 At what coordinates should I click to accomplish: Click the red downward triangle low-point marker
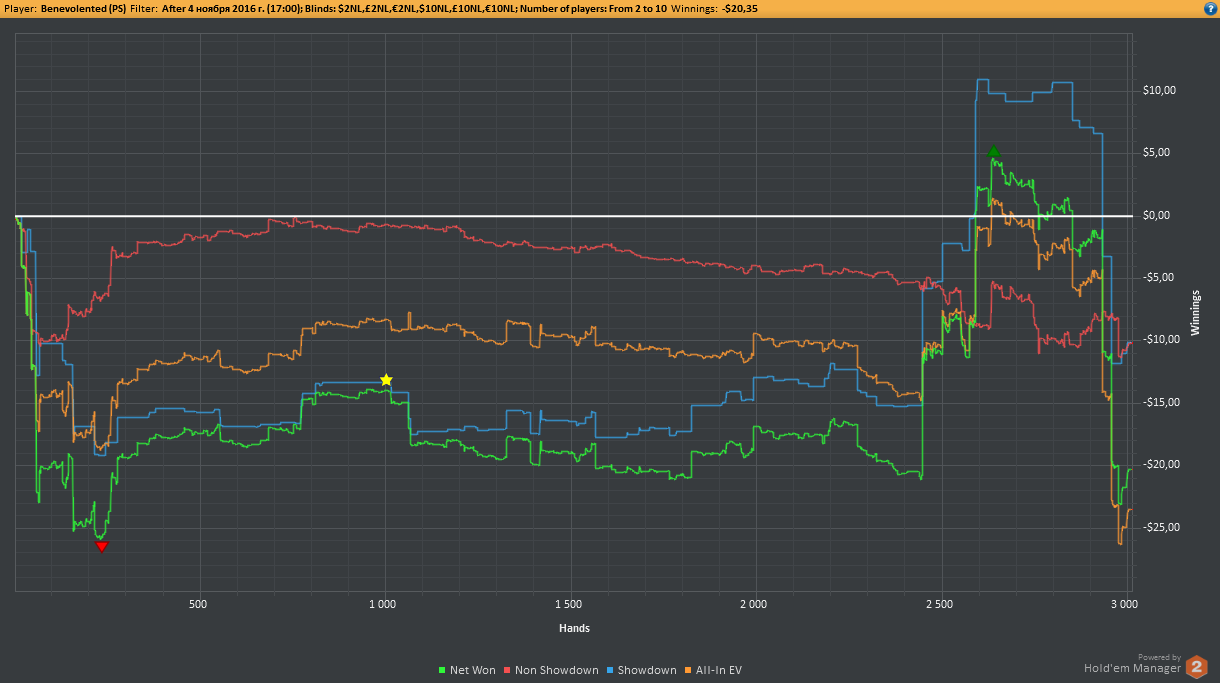(101, 546)
